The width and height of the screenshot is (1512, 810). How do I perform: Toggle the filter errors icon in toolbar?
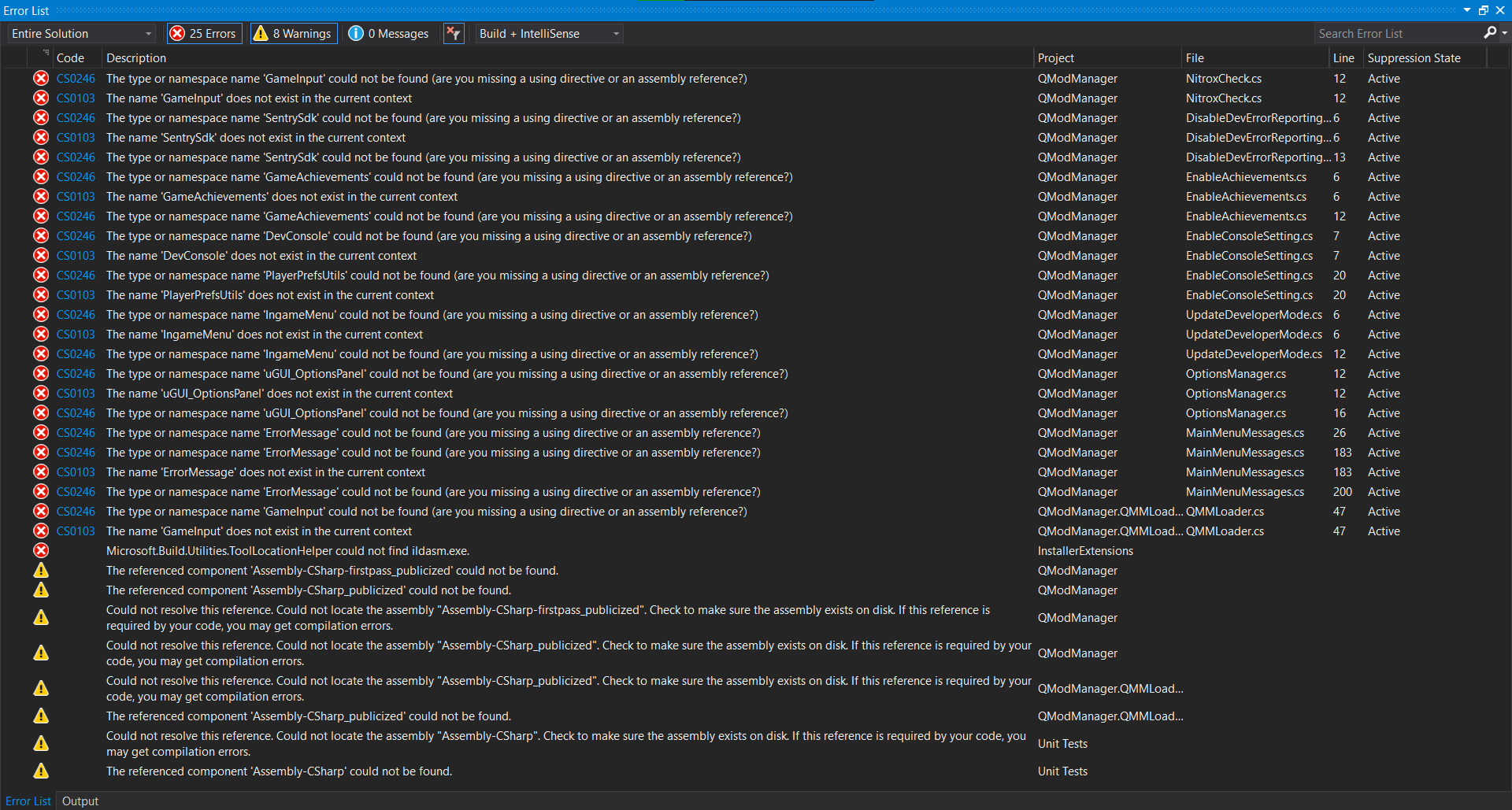pyautogui.click(x=454, y=33)
